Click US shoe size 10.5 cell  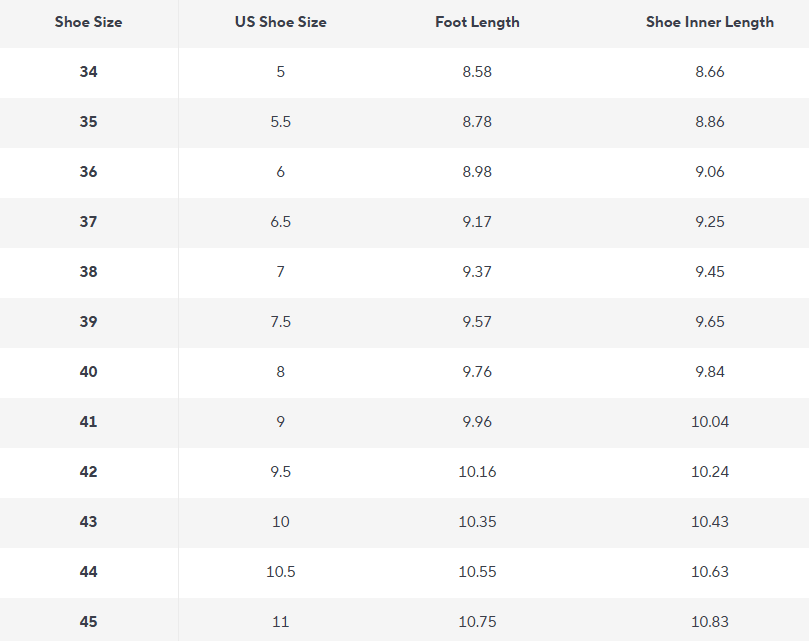tap(280, 572)
